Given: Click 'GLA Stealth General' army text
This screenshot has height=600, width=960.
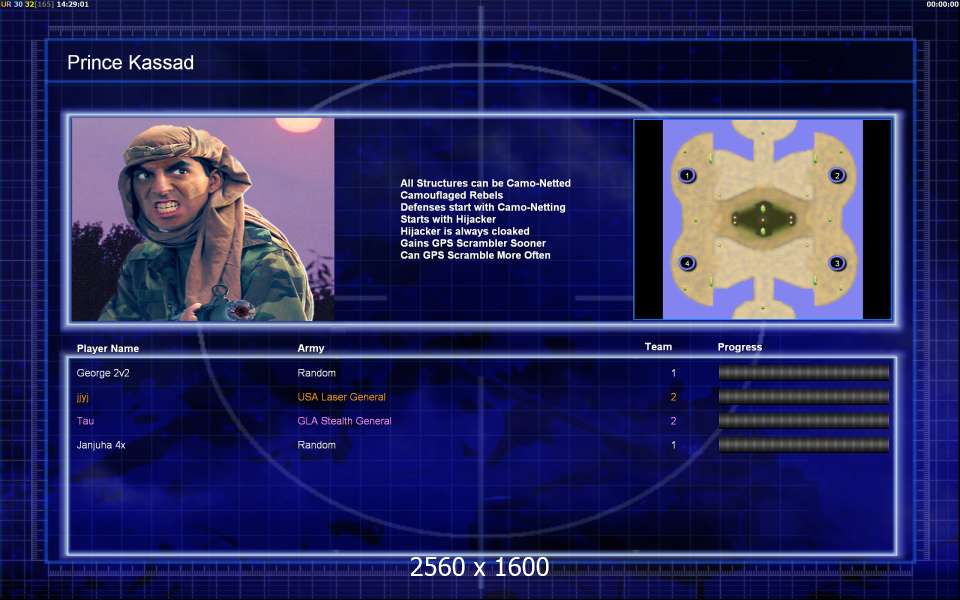Looking at the screenshot, I should (344, 421).
